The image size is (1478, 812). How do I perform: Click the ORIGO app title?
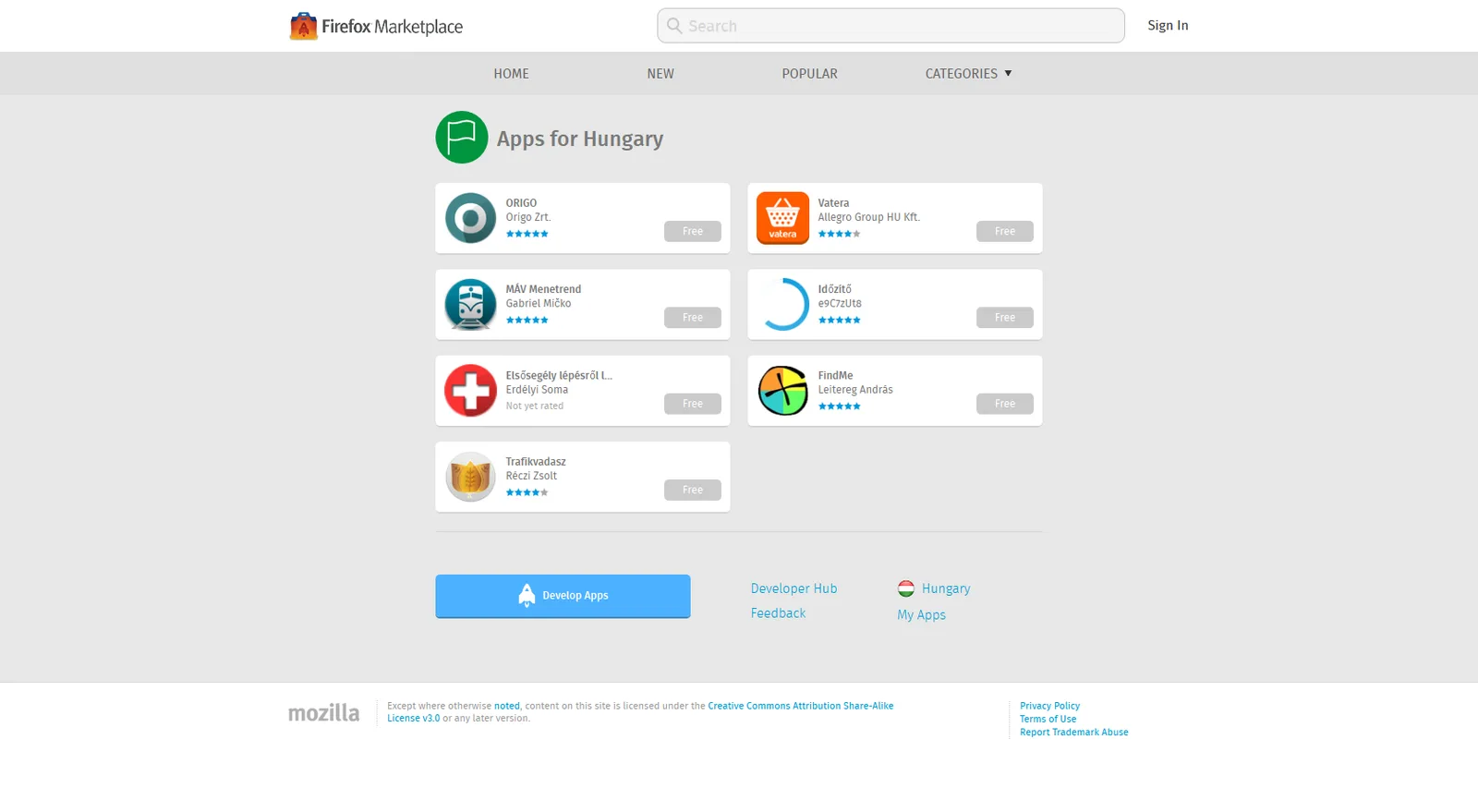[521, 203]
